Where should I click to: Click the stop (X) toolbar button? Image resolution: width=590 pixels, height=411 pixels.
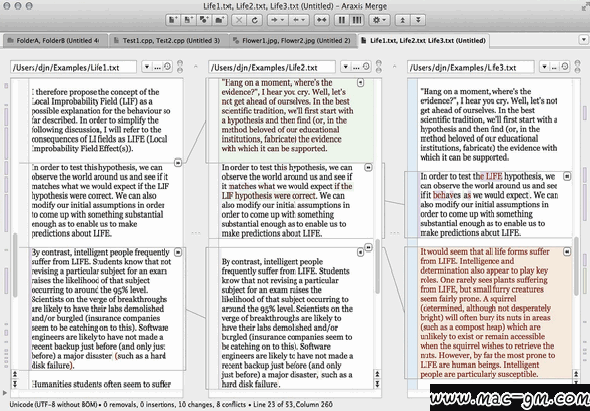tap(239, 20)
